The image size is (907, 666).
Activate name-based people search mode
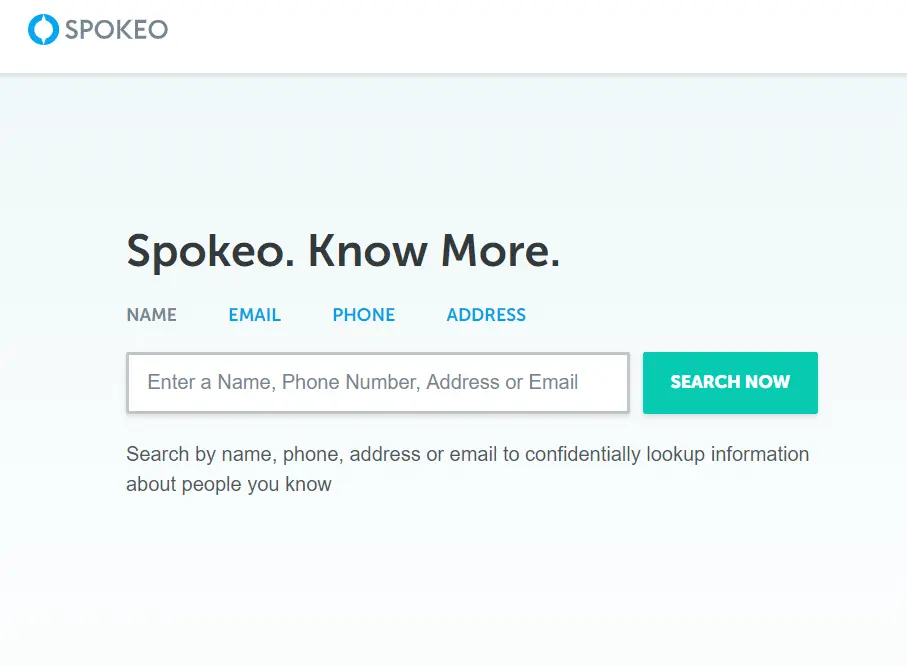pos(151,315)
